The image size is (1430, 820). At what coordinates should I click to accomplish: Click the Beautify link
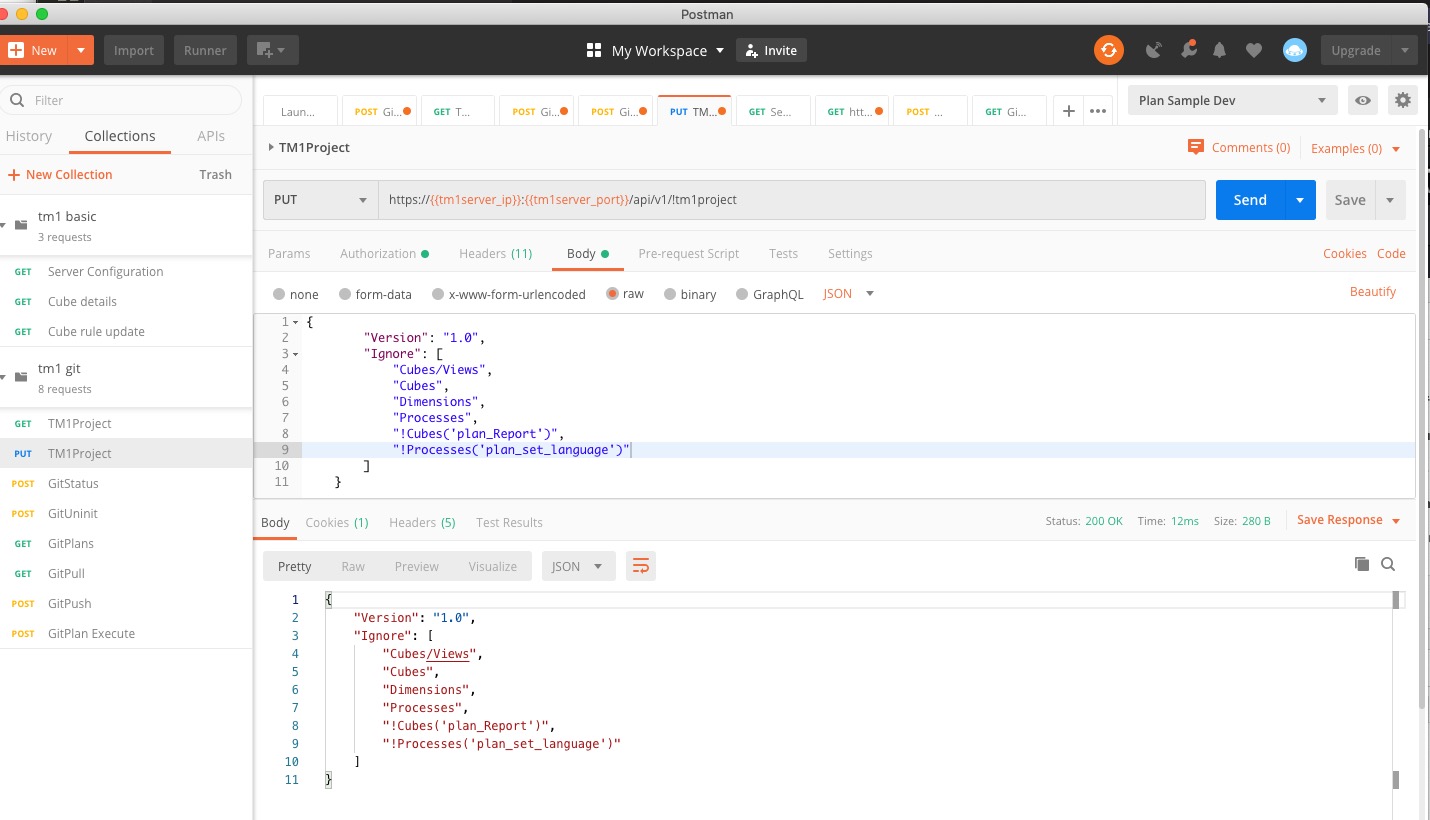(1373, 291)
